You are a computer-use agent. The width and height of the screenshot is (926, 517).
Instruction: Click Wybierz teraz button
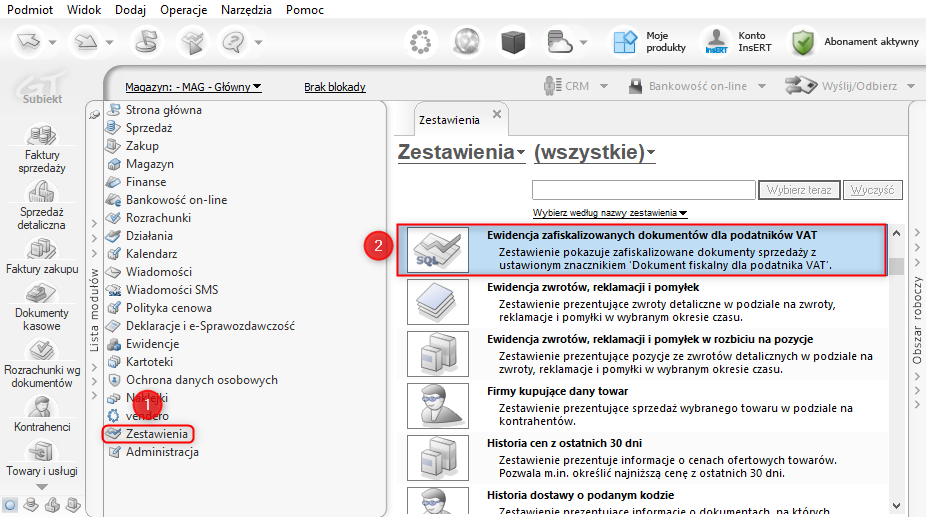point(799,190)
